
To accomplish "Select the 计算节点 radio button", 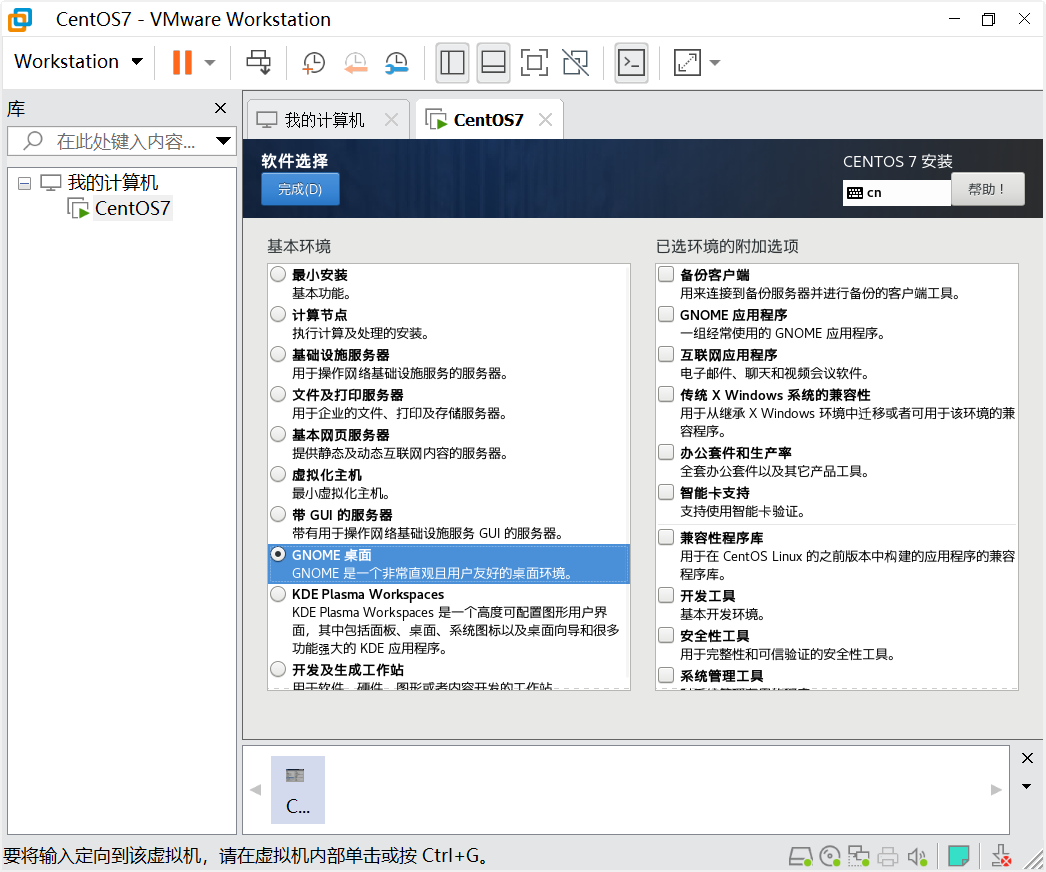I will 278,314.
